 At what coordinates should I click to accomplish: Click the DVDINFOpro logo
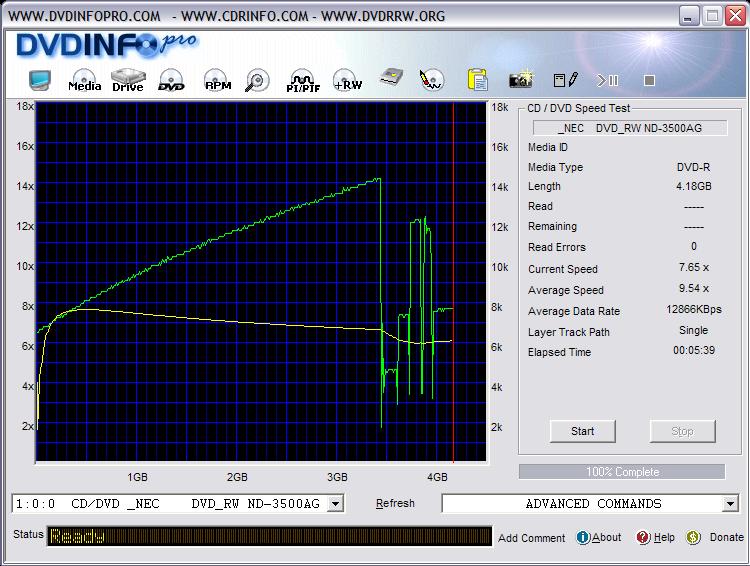[x=106, y=45]
